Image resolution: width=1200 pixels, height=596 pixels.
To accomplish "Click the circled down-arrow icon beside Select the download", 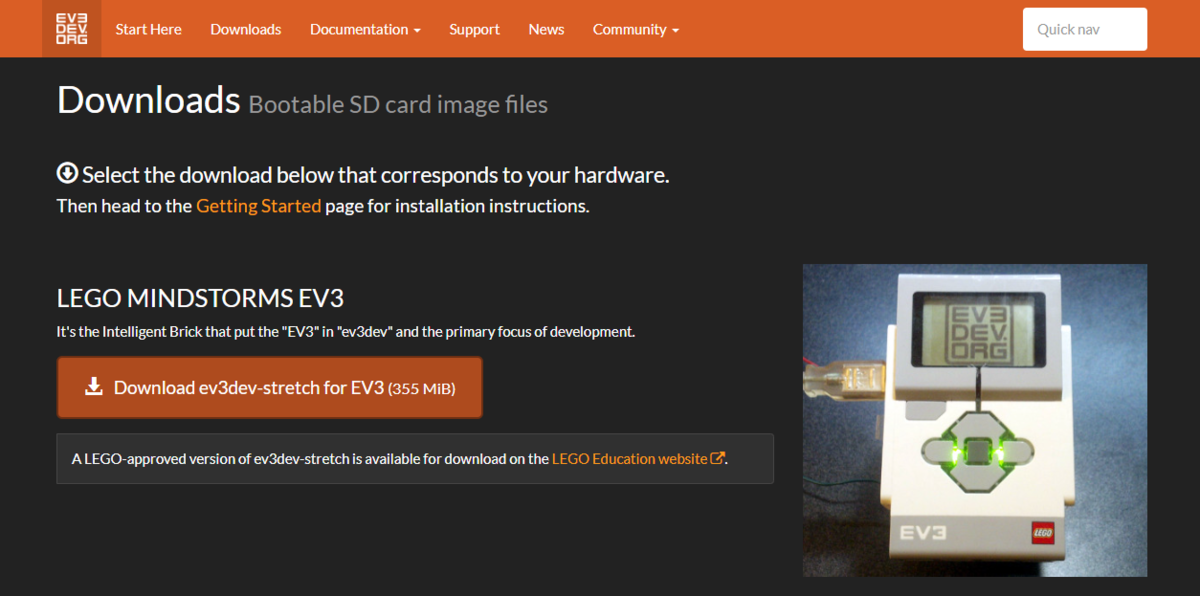I will click(67, 173).
